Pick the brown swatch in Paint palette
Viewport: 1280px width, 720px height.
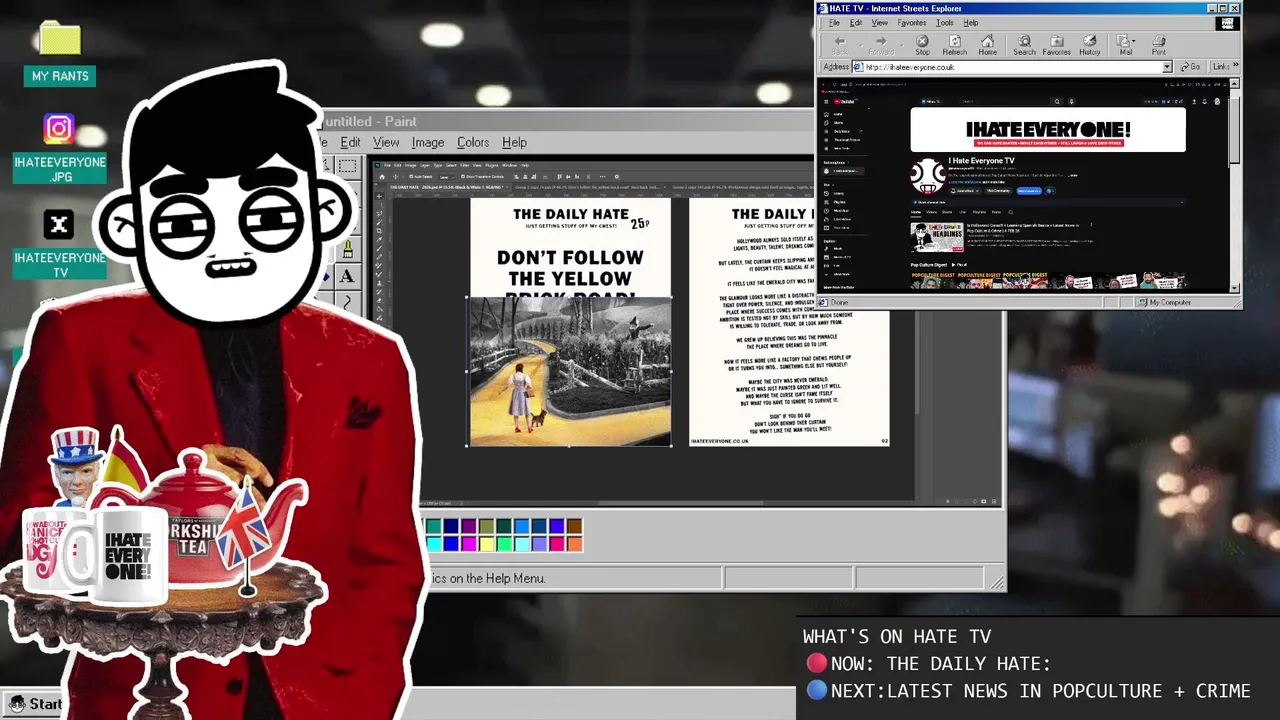pyautogui.click(x=574, y=526)
